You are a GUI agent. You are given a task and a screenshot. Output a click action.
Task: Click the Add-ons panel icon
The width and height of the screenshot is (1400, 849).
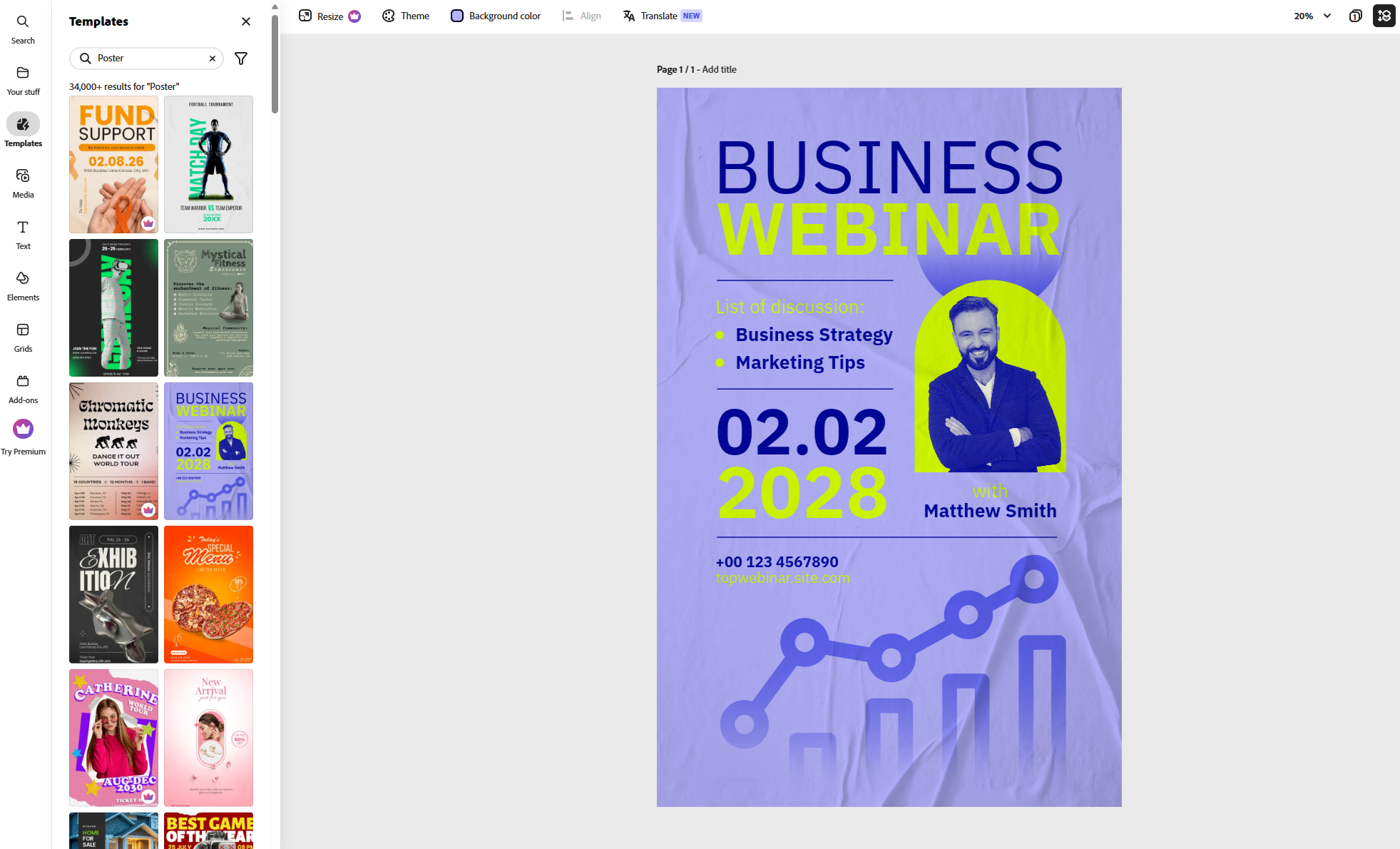(x=23, y=381)
